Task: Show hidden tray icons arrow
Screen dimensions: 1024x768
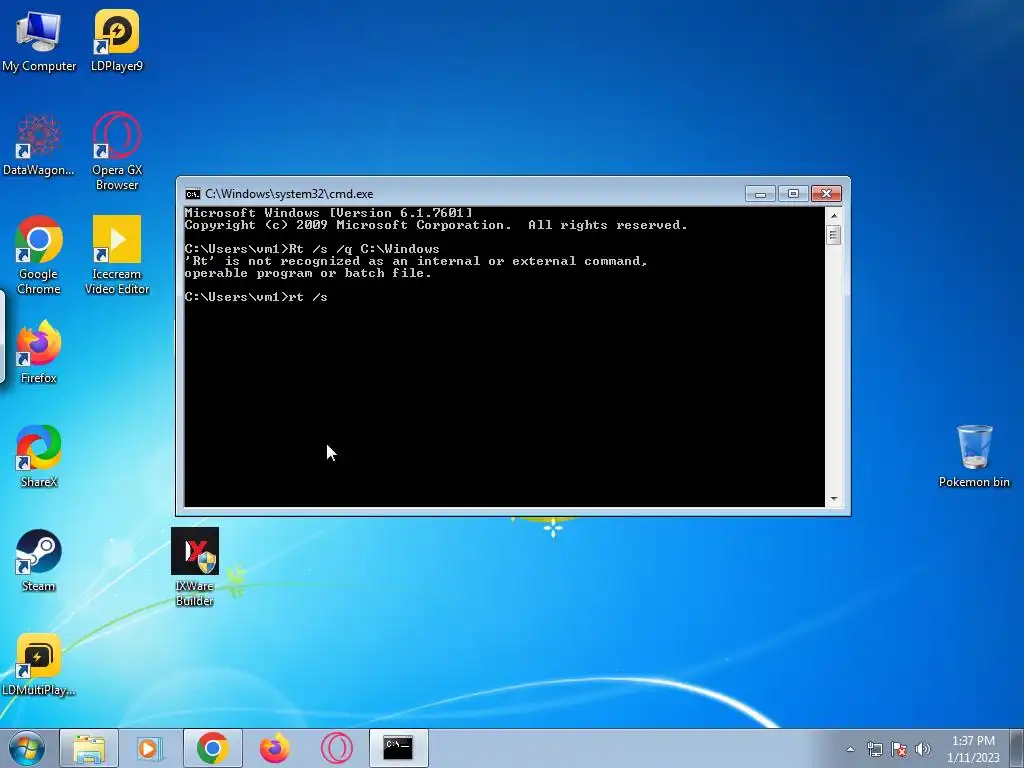Action: (x=850, y=749)
